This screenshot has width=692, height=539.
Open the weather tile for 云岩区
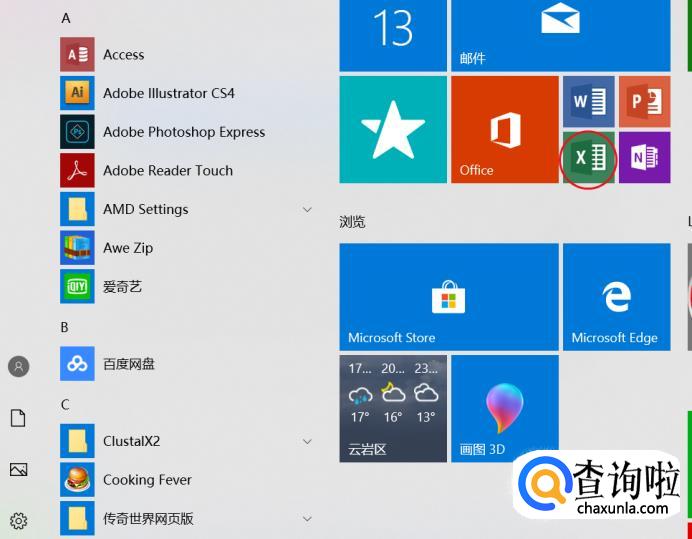pyautogui.click(x=393, y=409)
